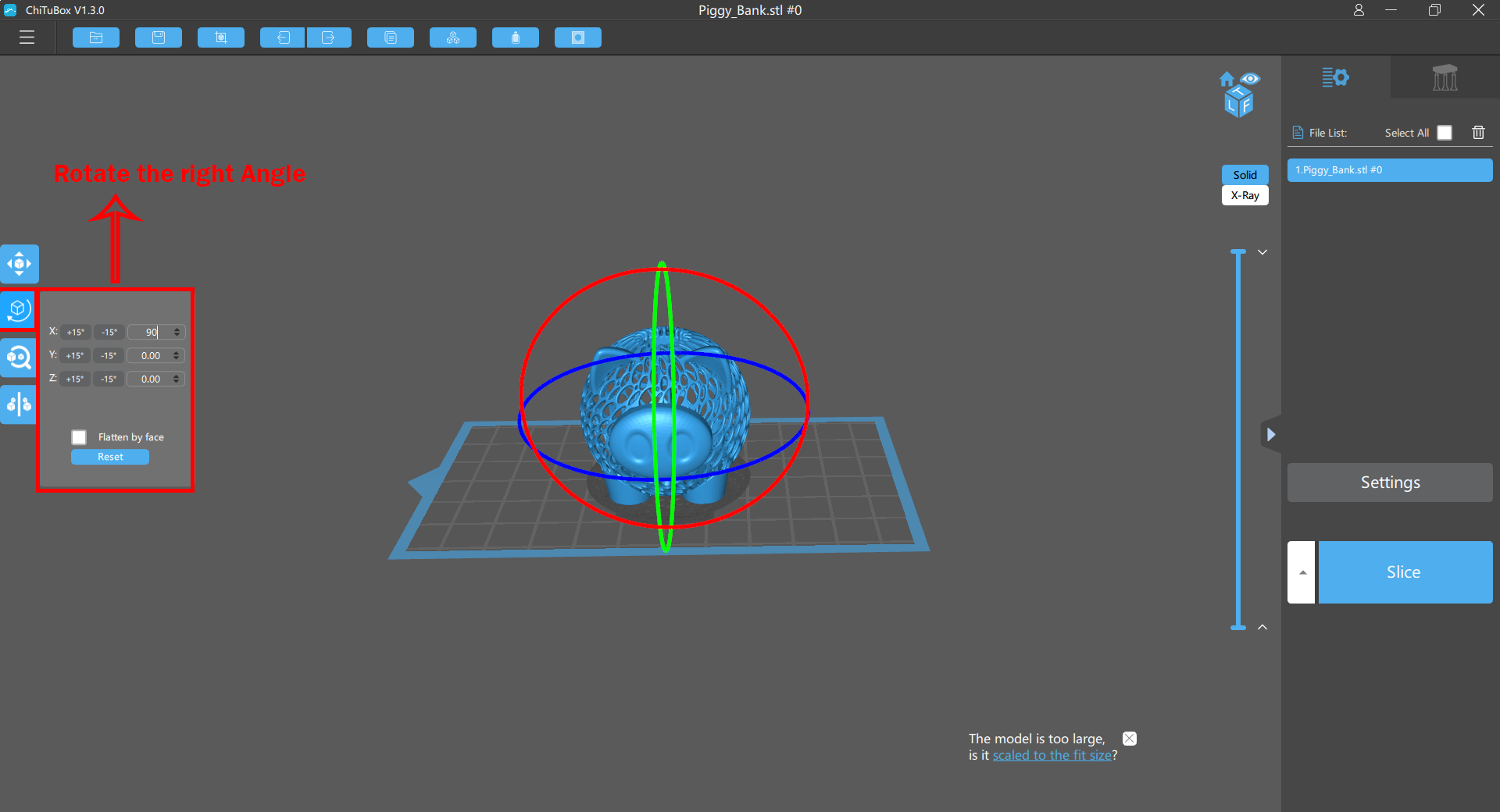Expand the Slice options arrow
Screen dimensions: 1500x812
tap(1302, 572)
